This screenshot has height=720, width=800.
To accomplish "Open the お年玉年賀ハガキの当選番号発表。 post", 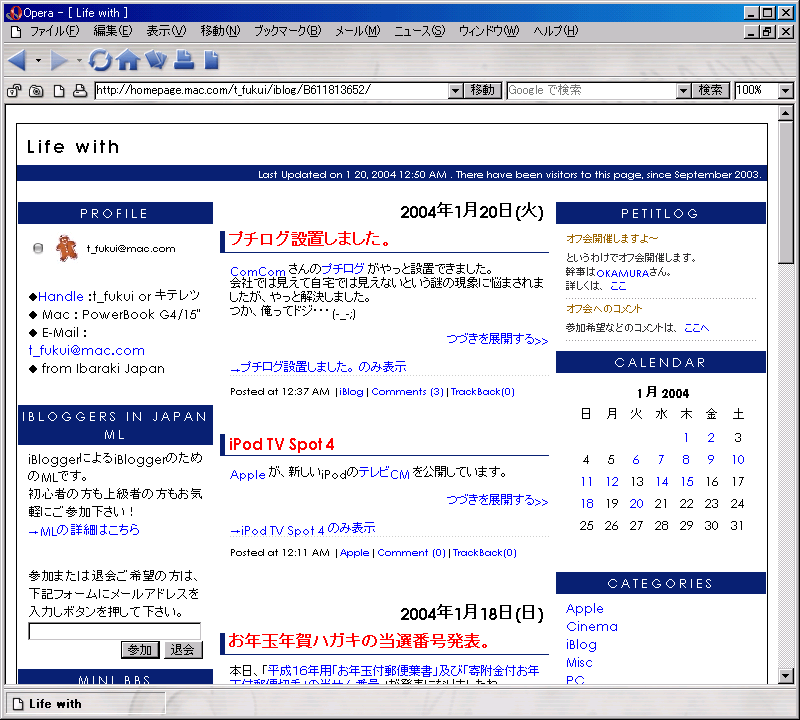I will pyautogui.click(x=359, y=641).
